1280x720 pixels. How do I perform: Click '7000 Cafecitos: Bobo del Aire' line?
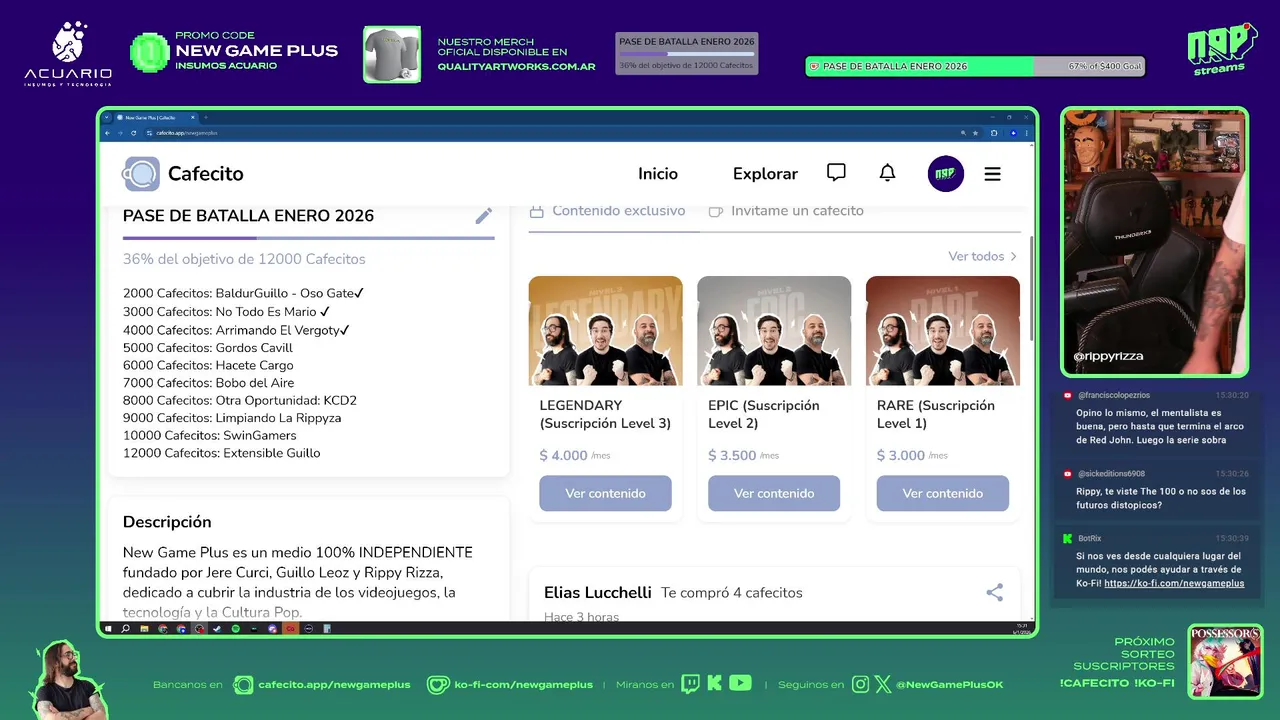click(209, 383)
